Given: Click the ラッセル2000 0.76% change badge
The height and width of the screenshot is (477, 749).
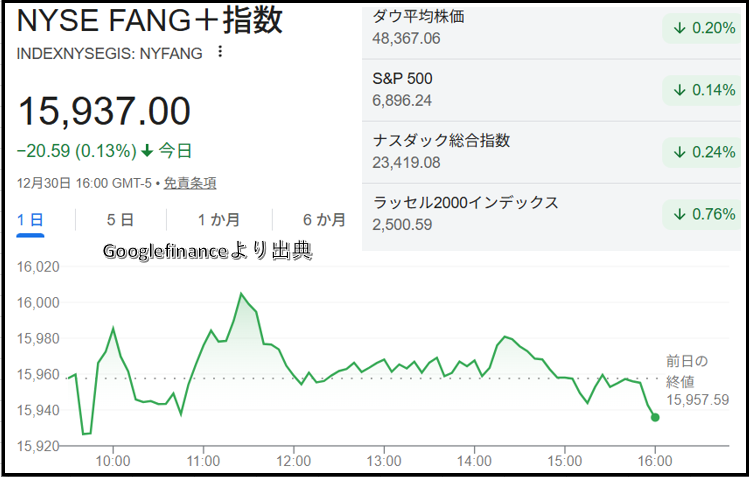Looking at the screenshot, I should (705, 214).
